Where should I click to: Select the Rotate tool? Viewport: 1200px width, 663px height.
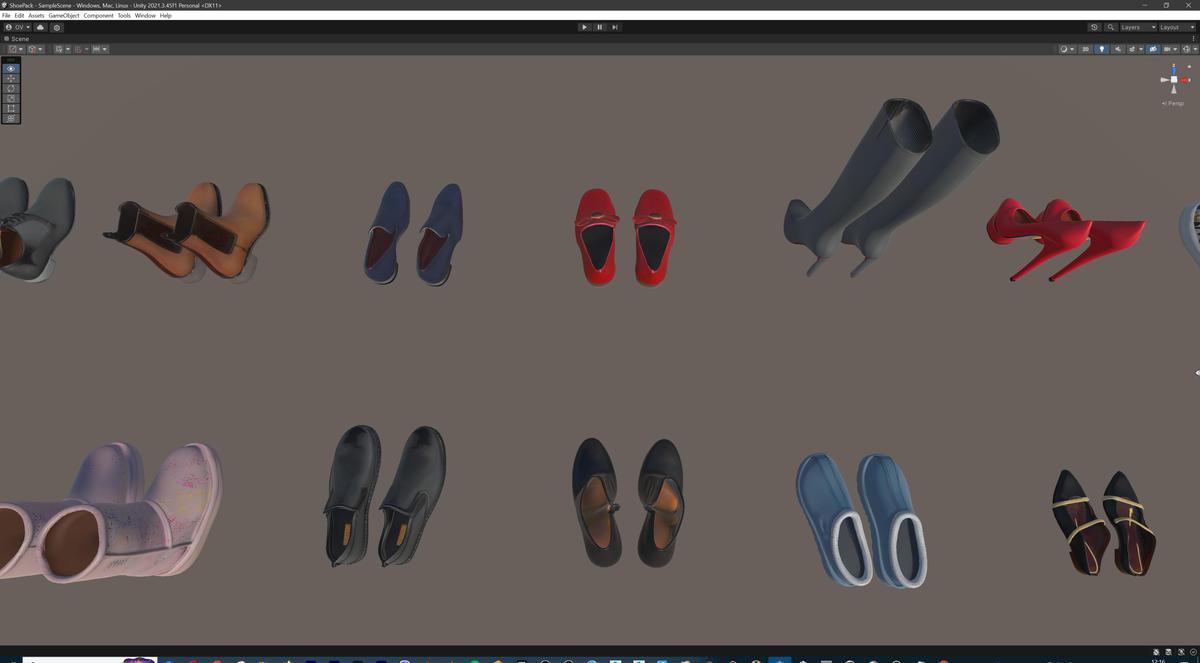[x=10, y=88]
